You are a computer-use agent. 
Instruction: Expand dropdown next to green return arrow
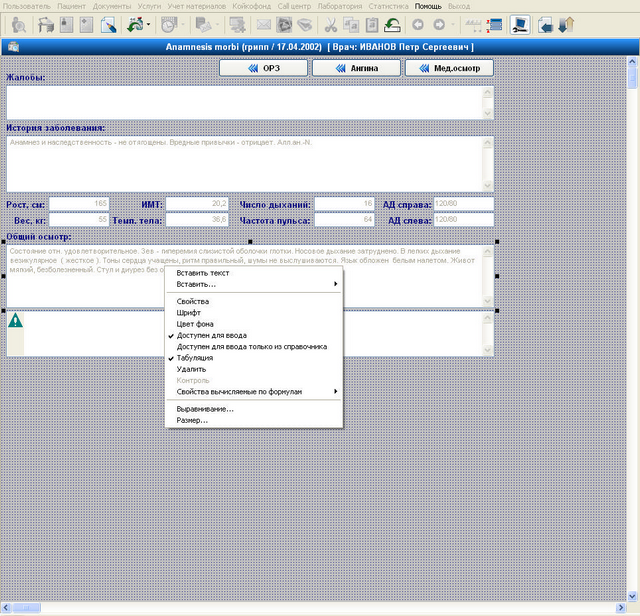tap(149, 25)
